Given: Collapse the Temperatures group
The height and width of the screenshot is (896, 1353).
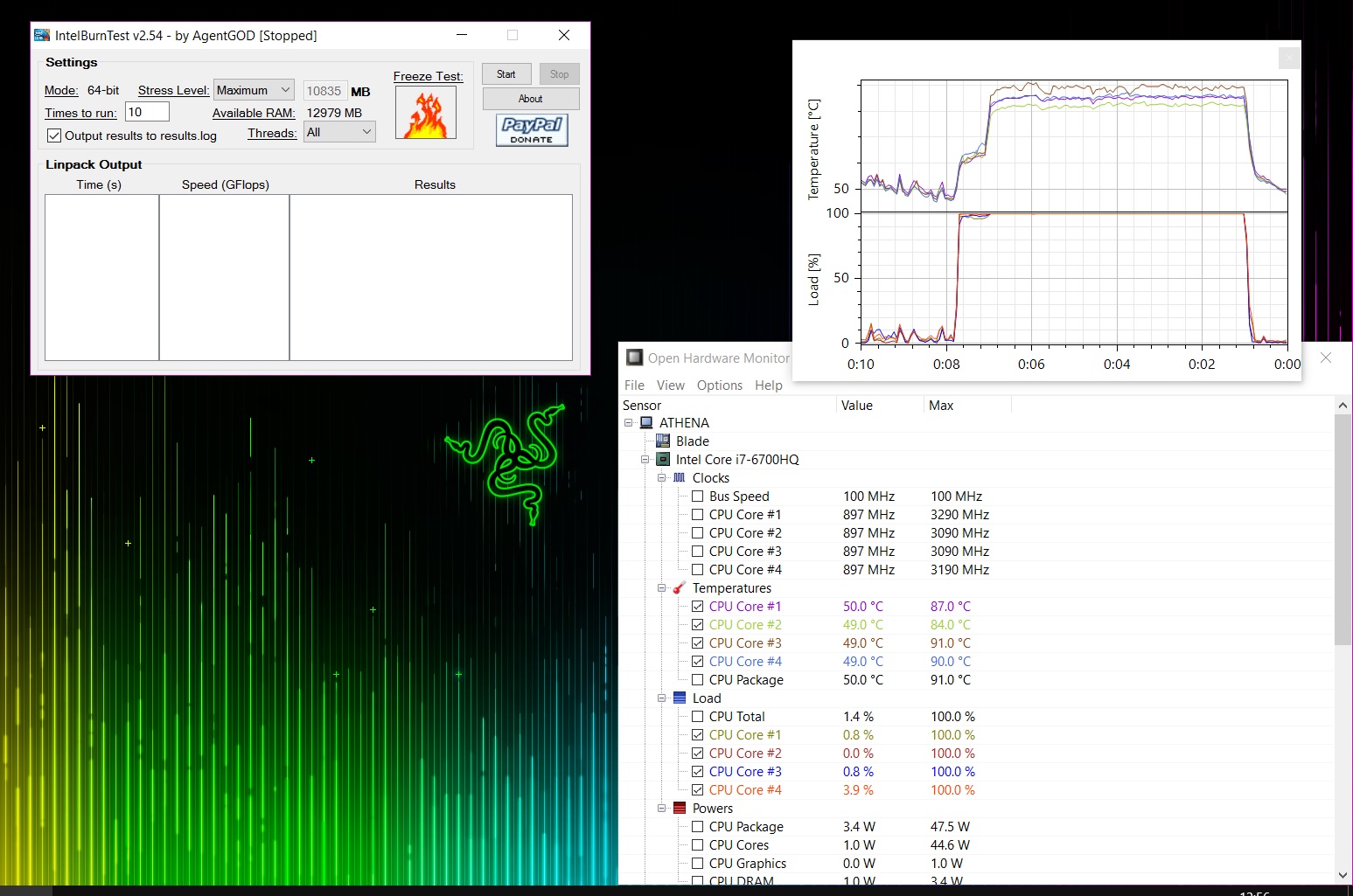Looking at the screenshot, I should click(x=662, y=588).
